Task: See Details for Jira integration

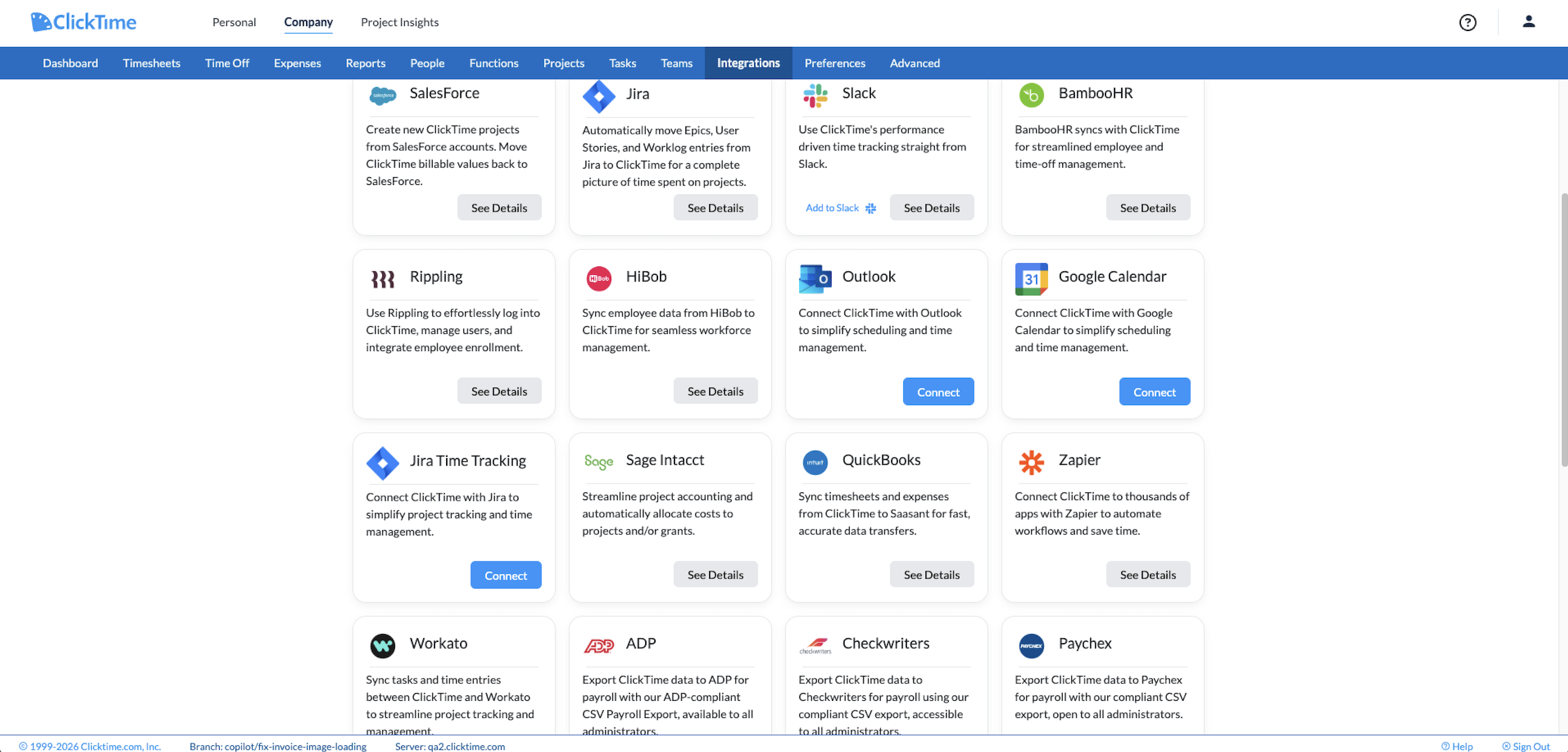Action: click(x=715, y=207)
